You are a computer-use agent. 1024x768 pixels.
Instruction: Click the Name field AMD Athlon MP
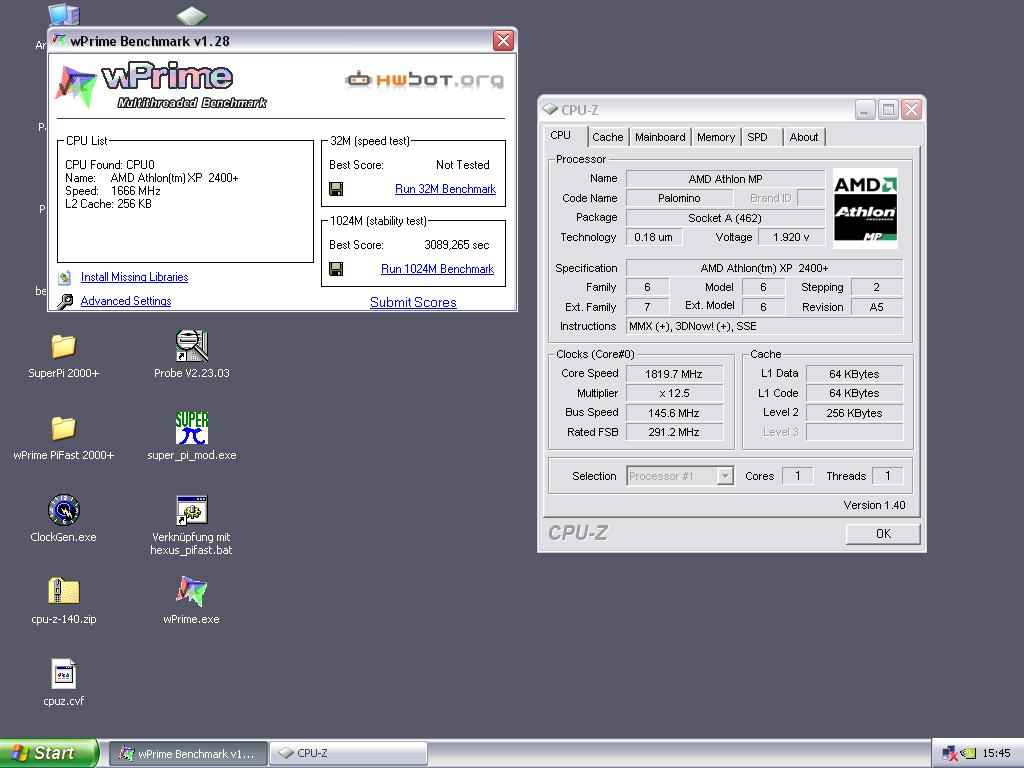point(725,179)
